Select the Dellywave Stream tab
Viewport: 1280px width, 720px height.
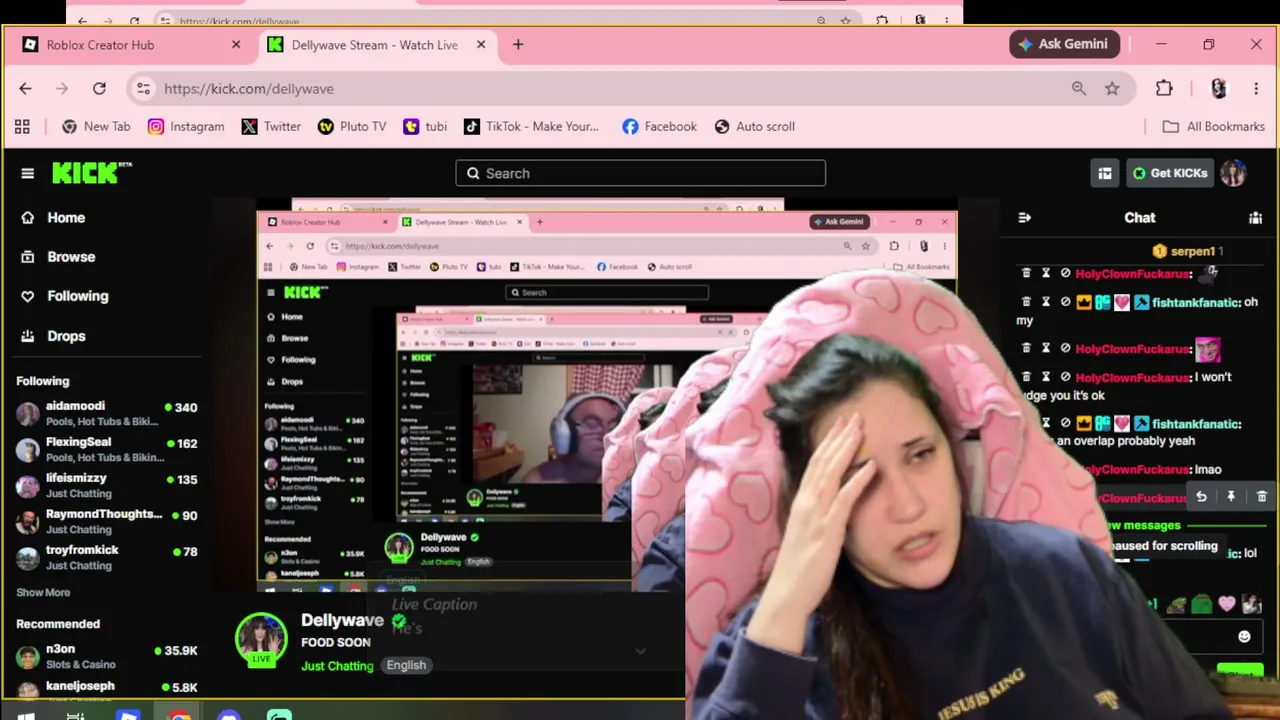(376, 44)
